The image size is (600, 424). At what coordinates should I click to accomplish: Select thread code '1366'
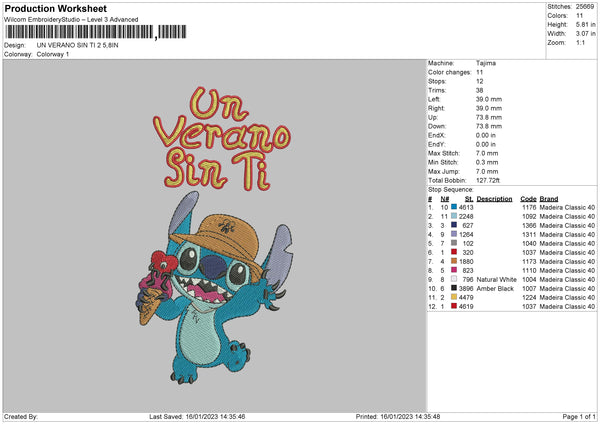tap(529, 225)
